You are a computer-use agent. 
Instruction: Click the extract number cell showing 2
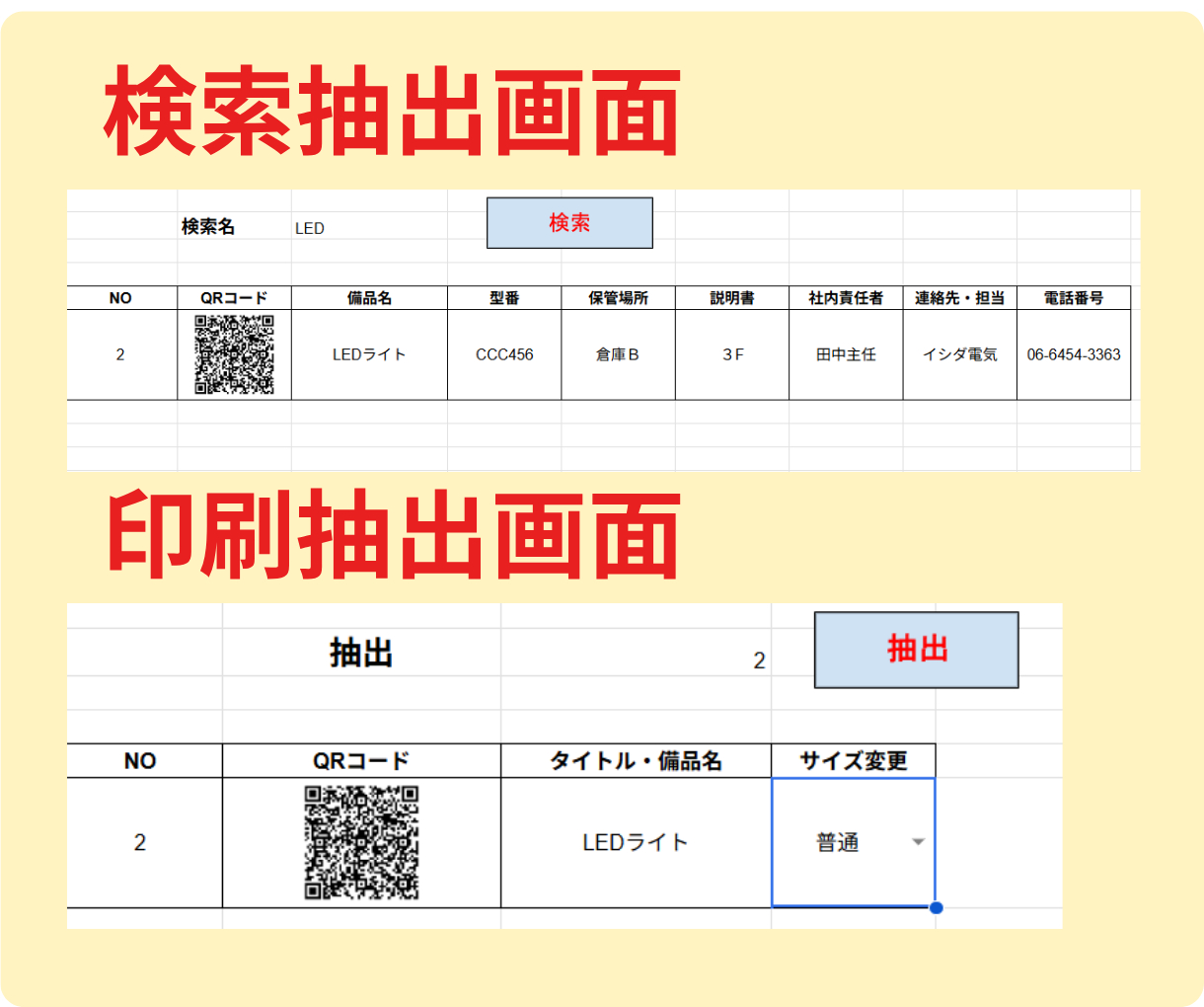pyautogui.click(x=636, y=653)
